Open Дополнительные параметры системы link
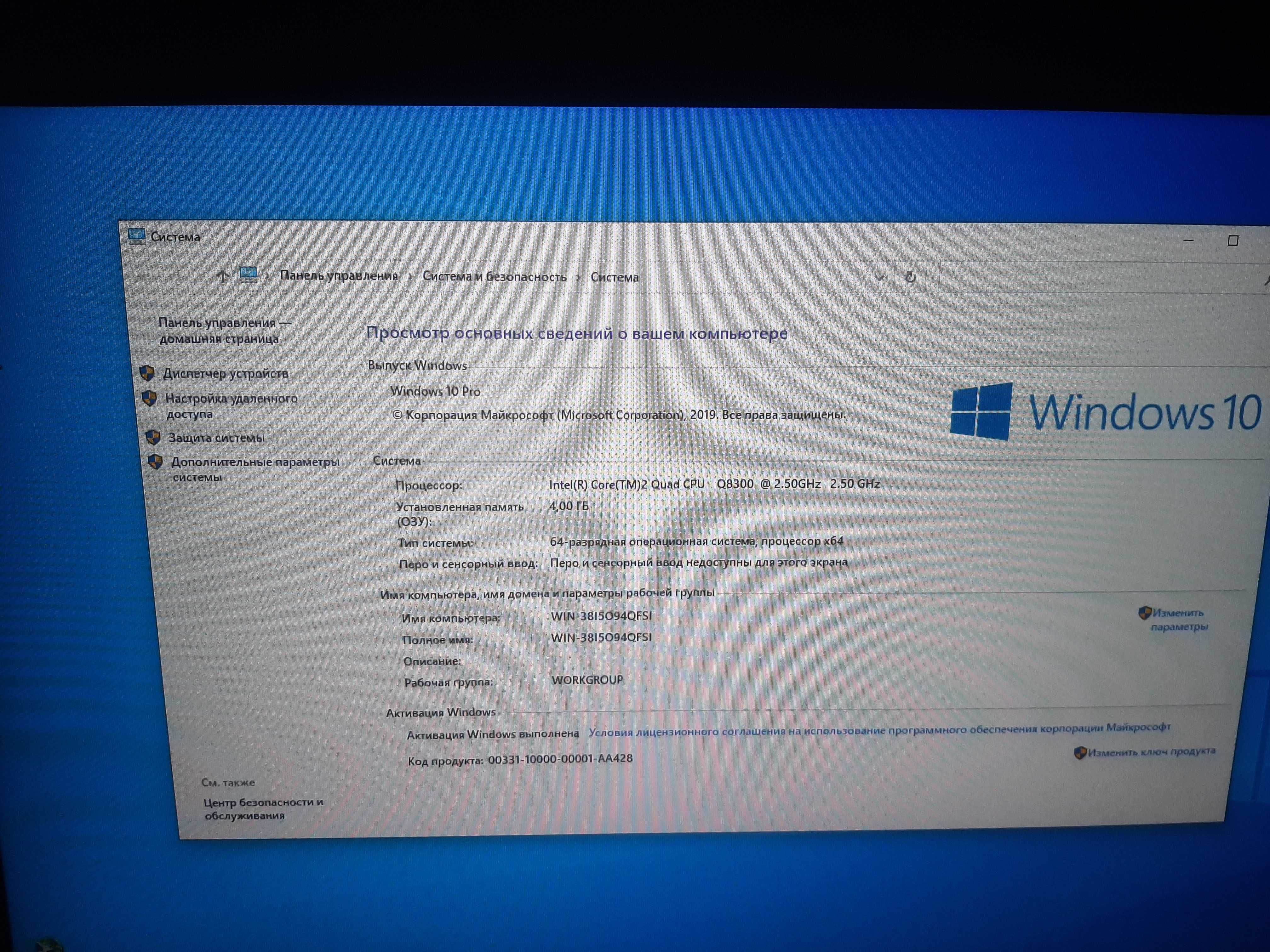 point(255,469)
